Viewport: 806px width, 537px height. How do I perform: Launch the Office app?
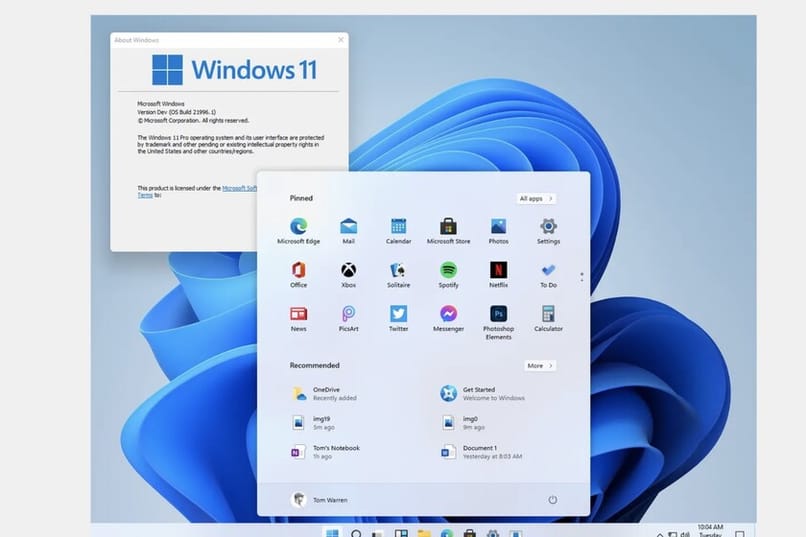298,274
